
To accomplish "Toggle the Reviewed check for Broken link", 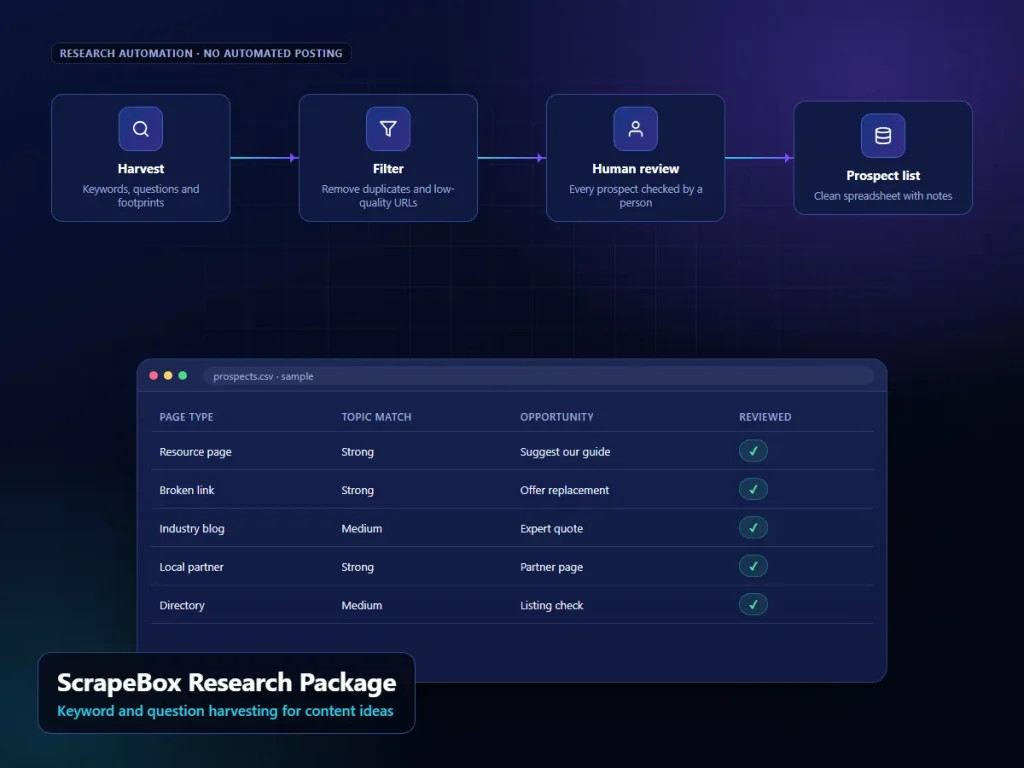I will point(753,489).
